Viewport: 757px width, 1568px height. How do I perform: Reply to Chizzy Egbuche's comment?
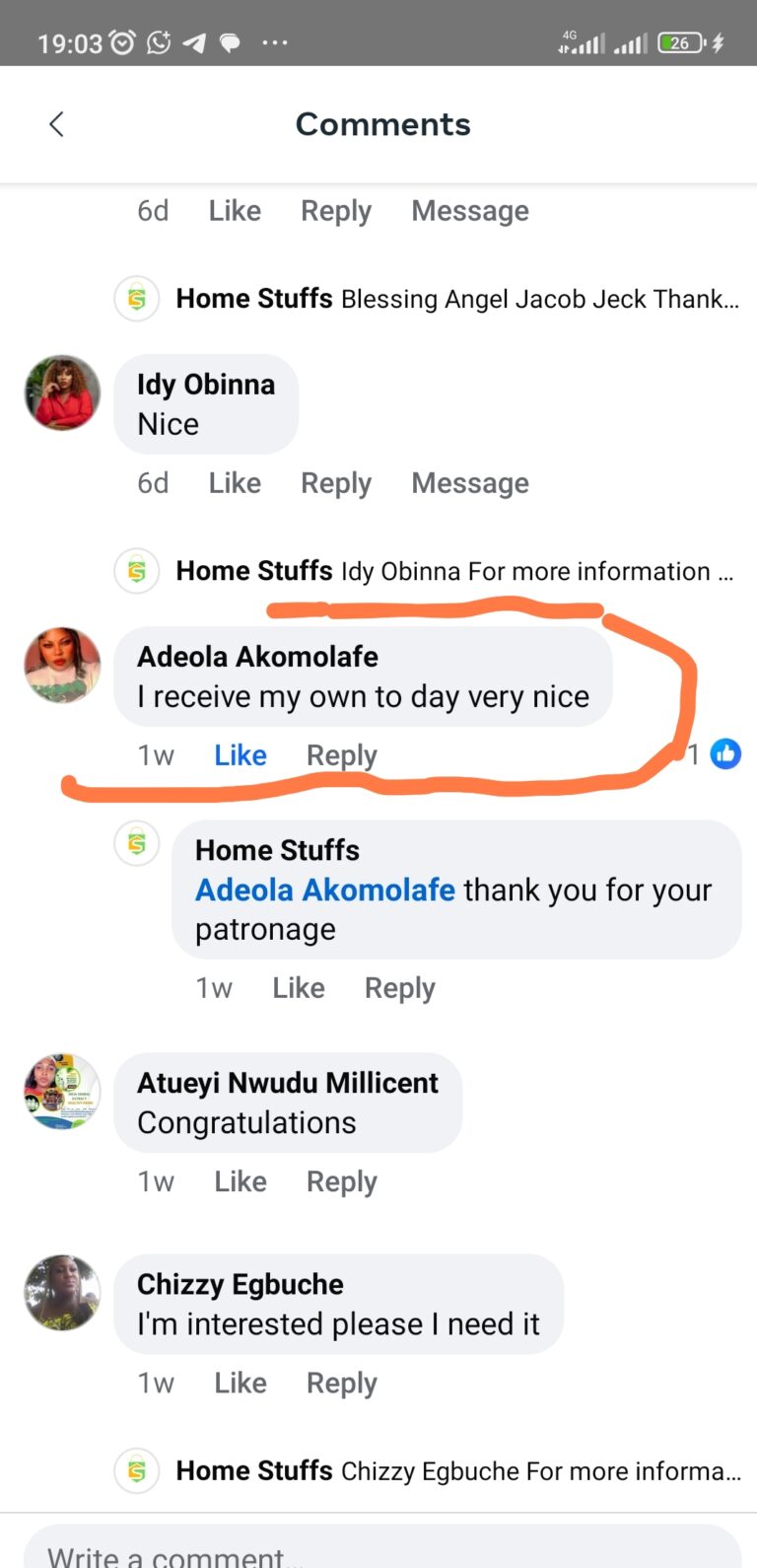341,1383
